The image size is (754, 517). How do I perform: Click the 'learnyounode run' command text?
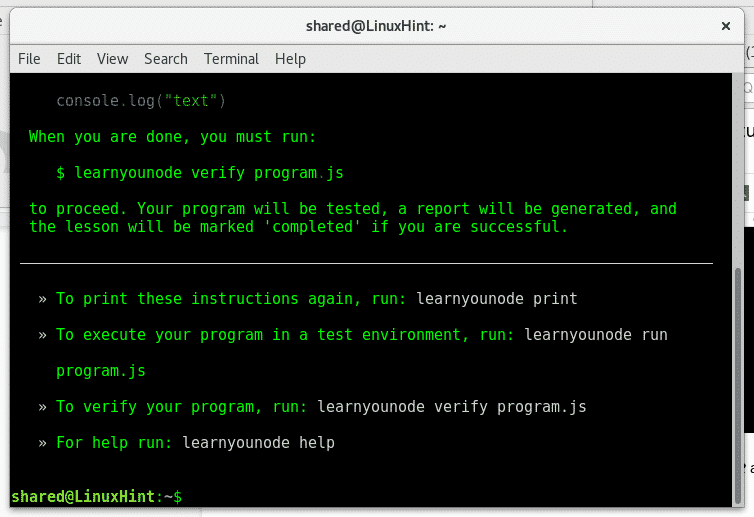pyautogui.click(x=595, y=335)
